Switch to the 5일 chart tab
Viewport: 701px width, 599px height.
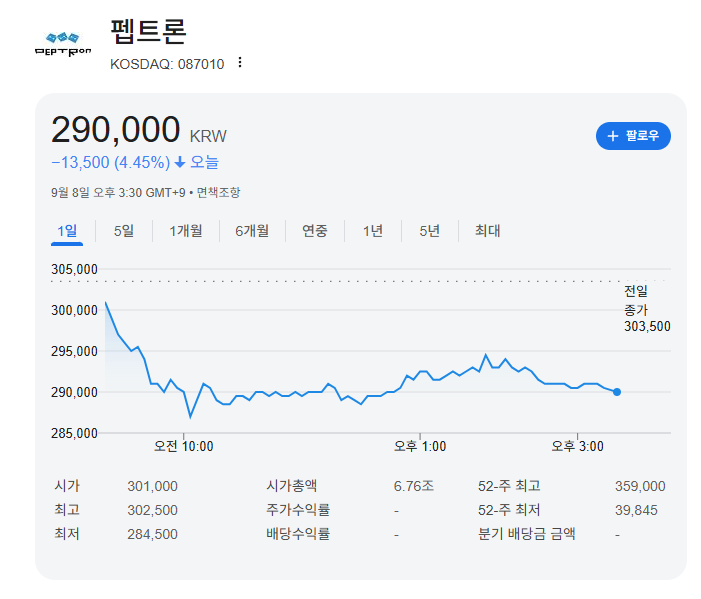click(x=124, y=231)
